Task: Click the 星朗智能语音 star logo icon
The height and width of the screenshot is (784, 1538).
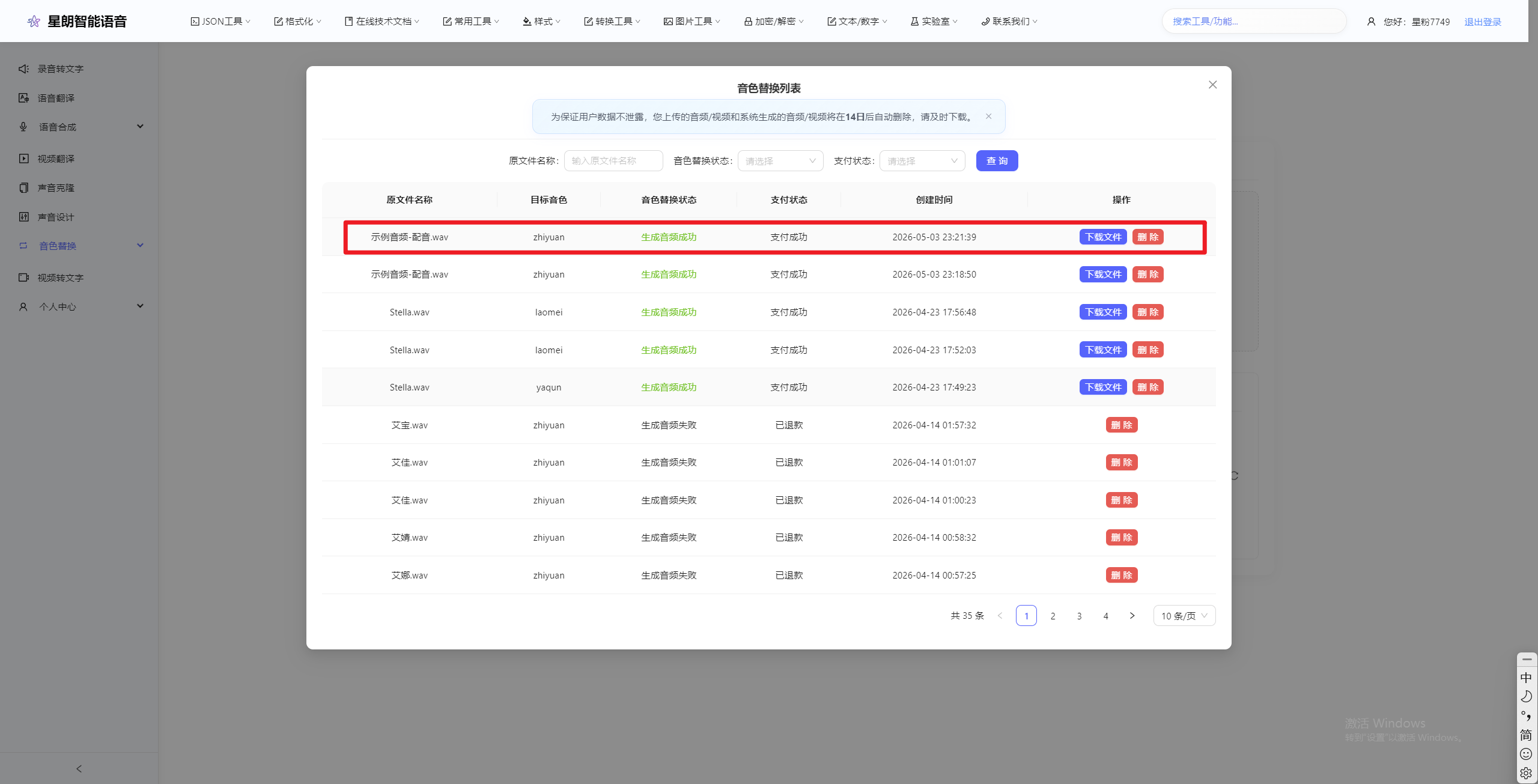Action: pos(34,22)
